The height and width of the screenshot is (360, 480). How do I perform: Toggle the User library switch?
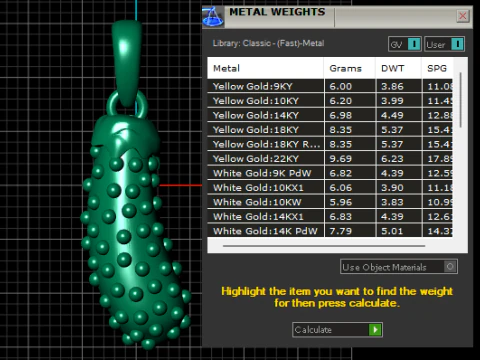pyautogui.click(x=444, y=44)
